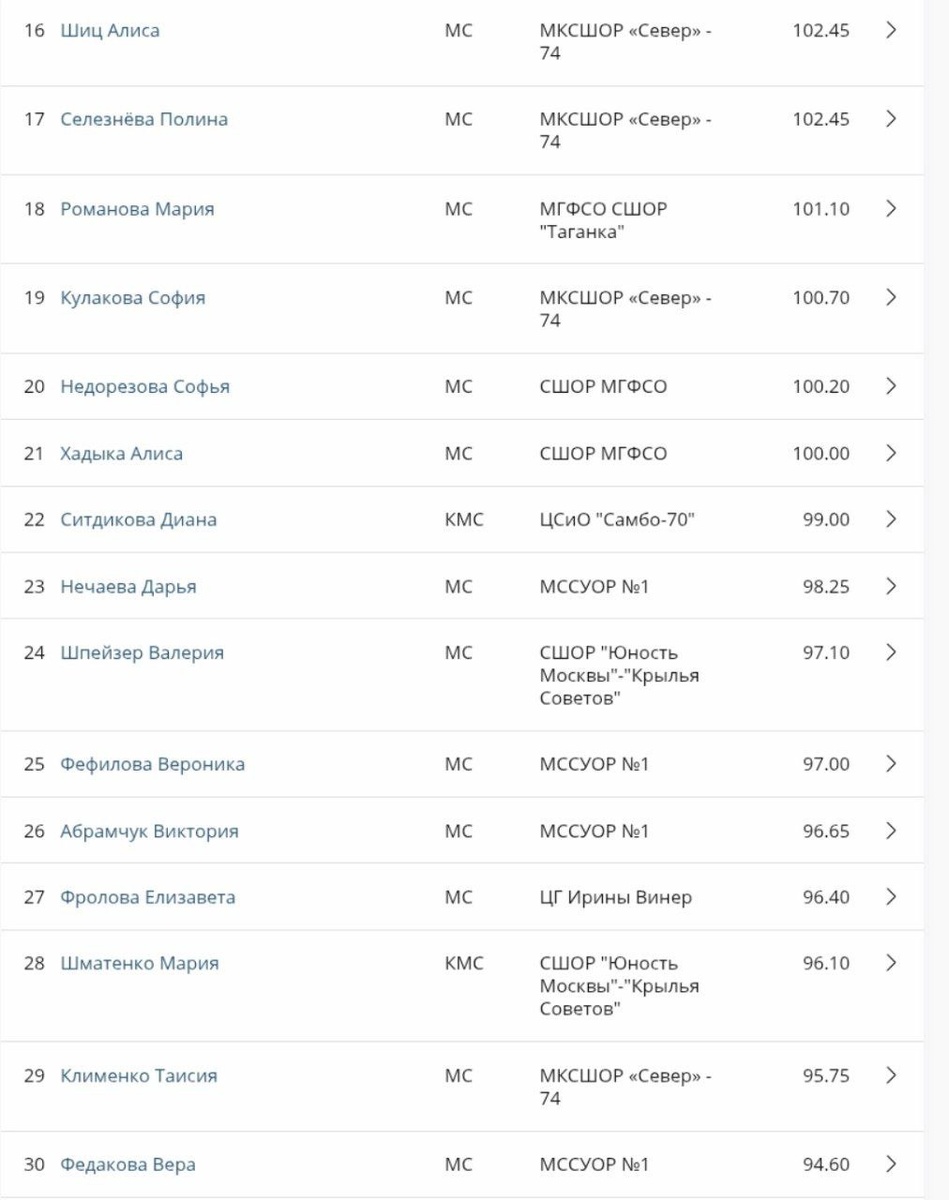This screenshot has height=1200, width=949.
Task: Open chevron next to Романова Мария row
Action: (891, 209)
